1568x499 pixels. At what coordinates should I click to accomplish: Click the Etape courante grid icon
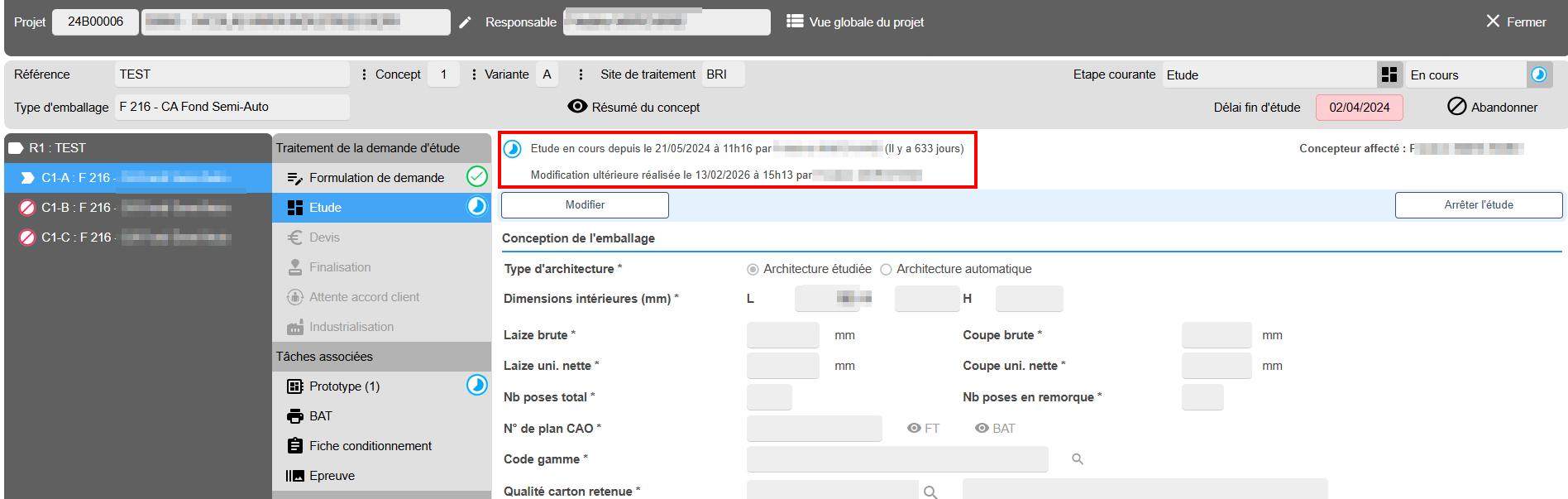coord(1389,74)
